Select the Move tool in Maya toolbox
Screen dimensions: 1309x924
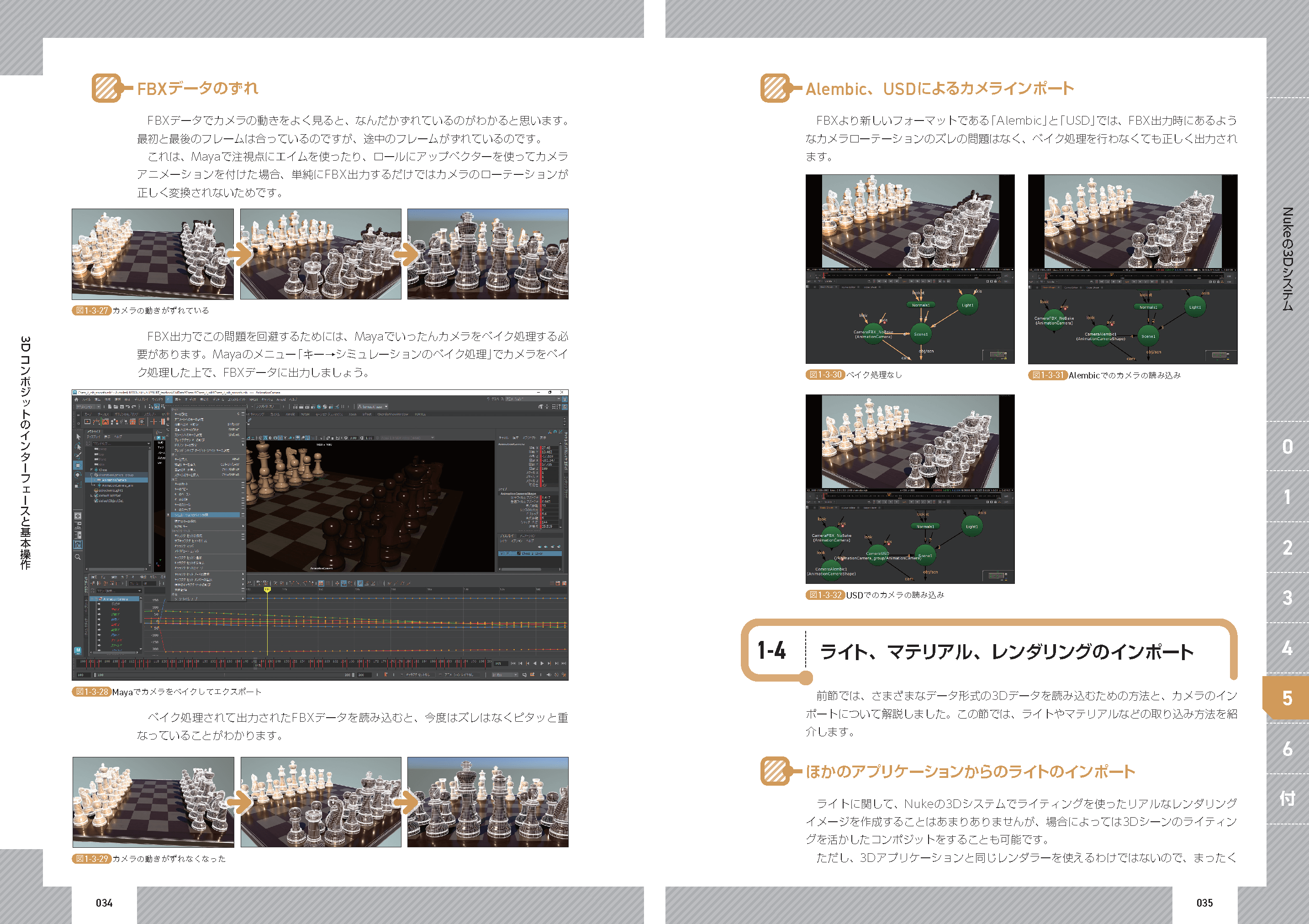(x=78, y=465)
